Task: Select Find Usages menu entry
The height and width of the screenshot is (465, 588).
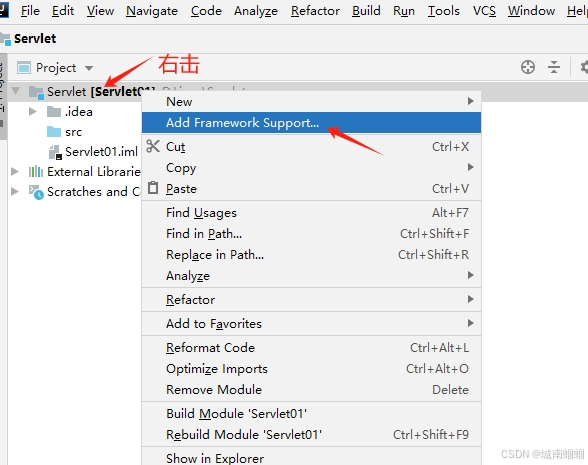Action: pyautogui.click(x=311, y=213)
